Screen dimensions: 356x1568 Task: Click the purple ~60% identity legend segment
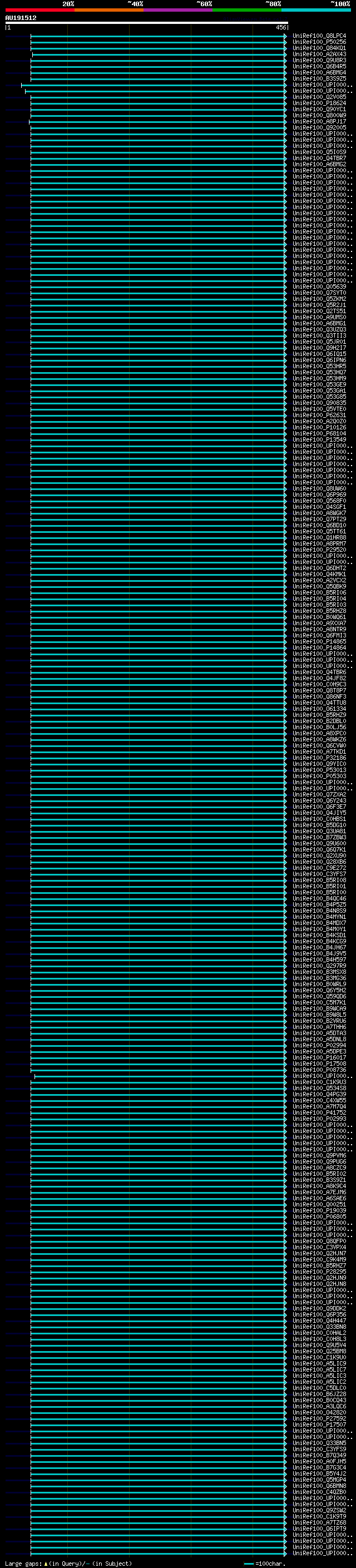click(x=179, y=10)
